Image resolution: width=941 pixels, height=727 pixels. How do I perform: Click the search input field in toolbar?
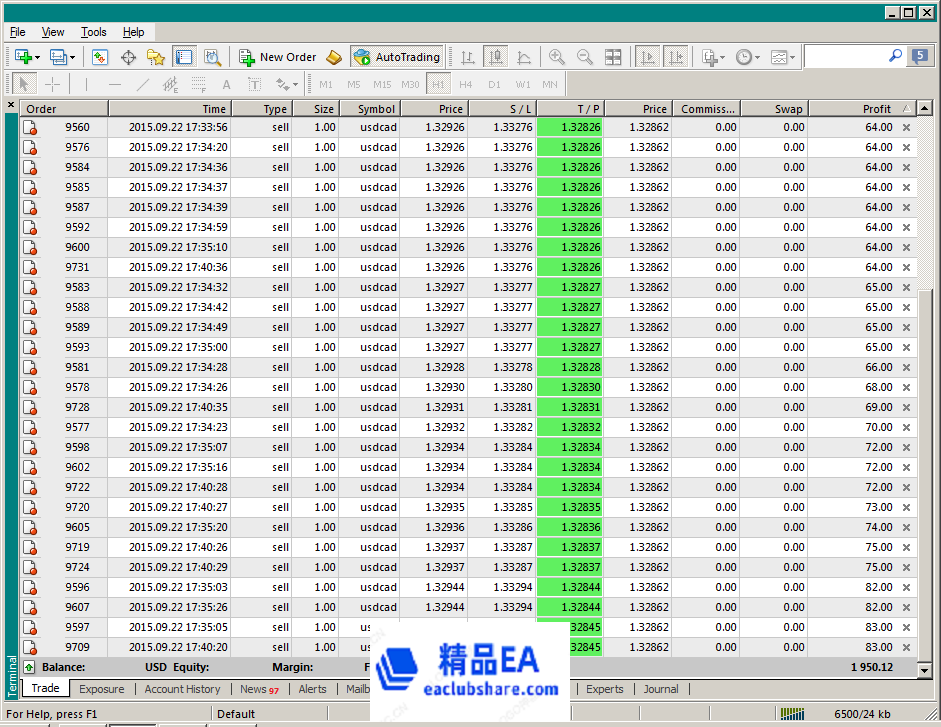(x=845, y=57)
